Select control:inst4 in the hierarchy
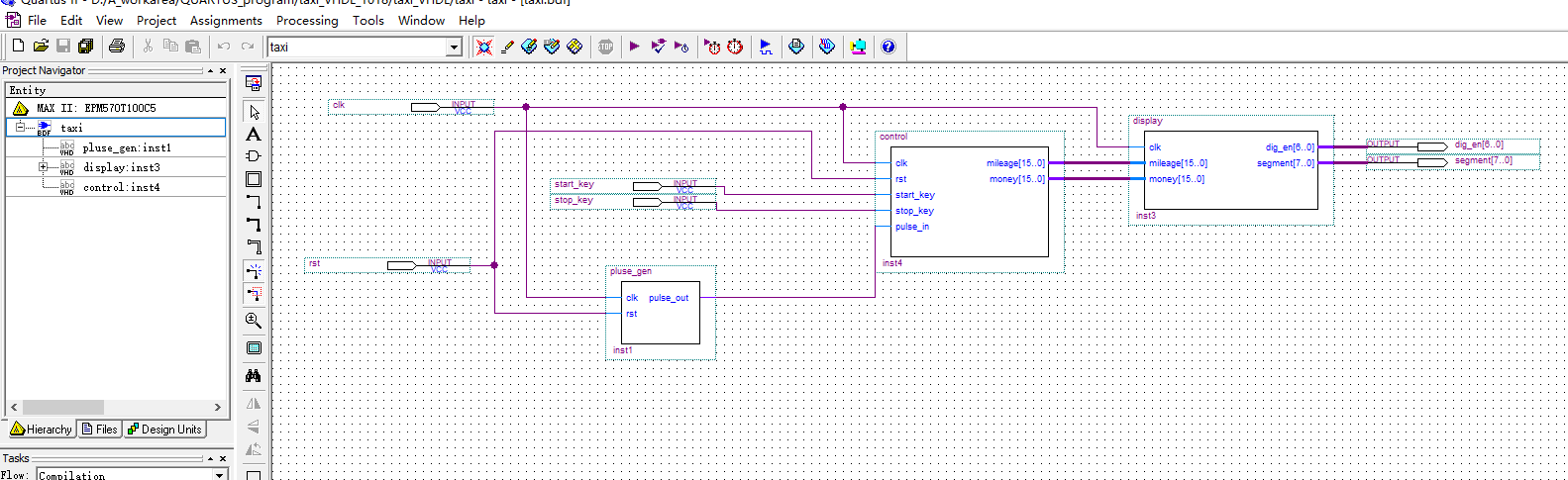Viewport: 1568px width, 480px height. (121, 187)
